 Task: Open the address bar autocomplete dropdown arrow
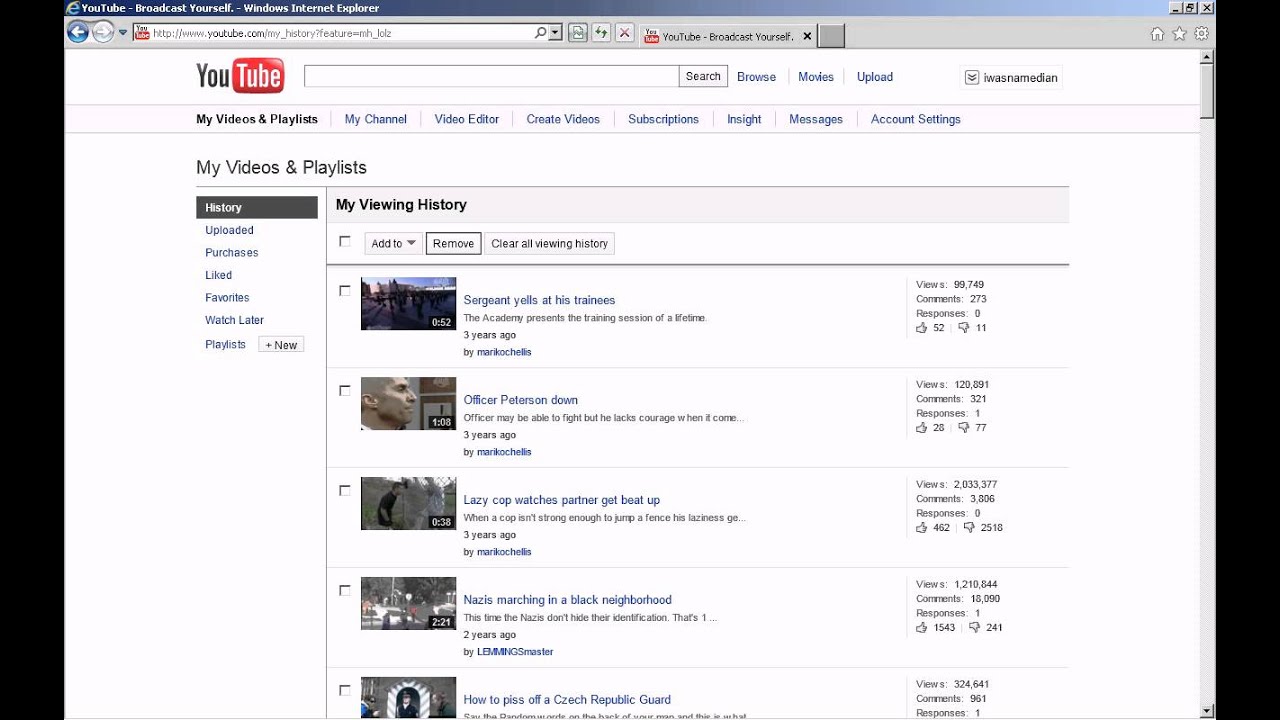click(555, 33)
